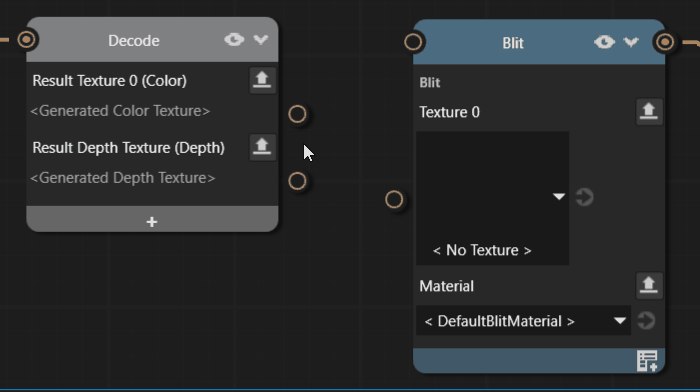Click upload icon for Result Depth Texture
700x392 pixels.
coord(262,147)
